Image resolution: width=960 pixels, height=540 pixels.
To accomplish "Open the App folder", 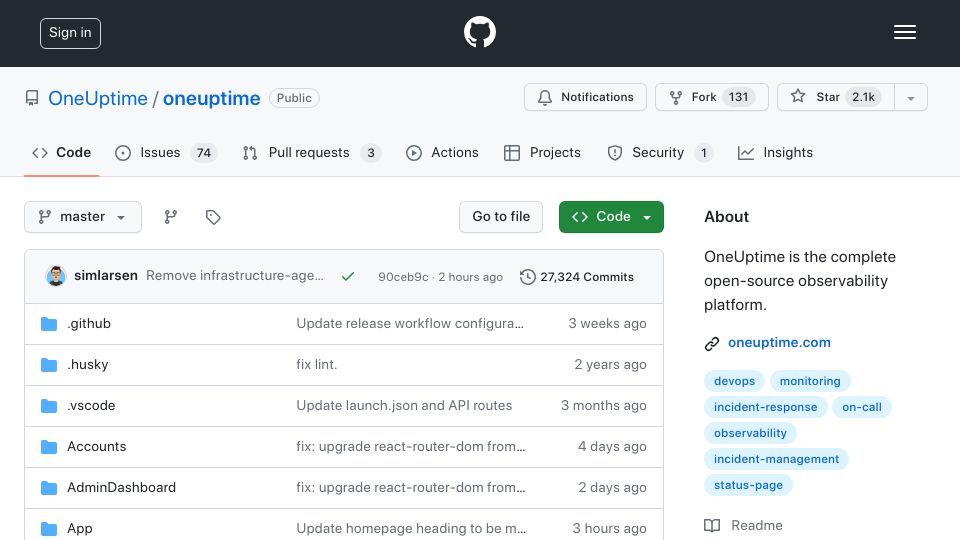I will pyautogui.click(x=80, y=528).
